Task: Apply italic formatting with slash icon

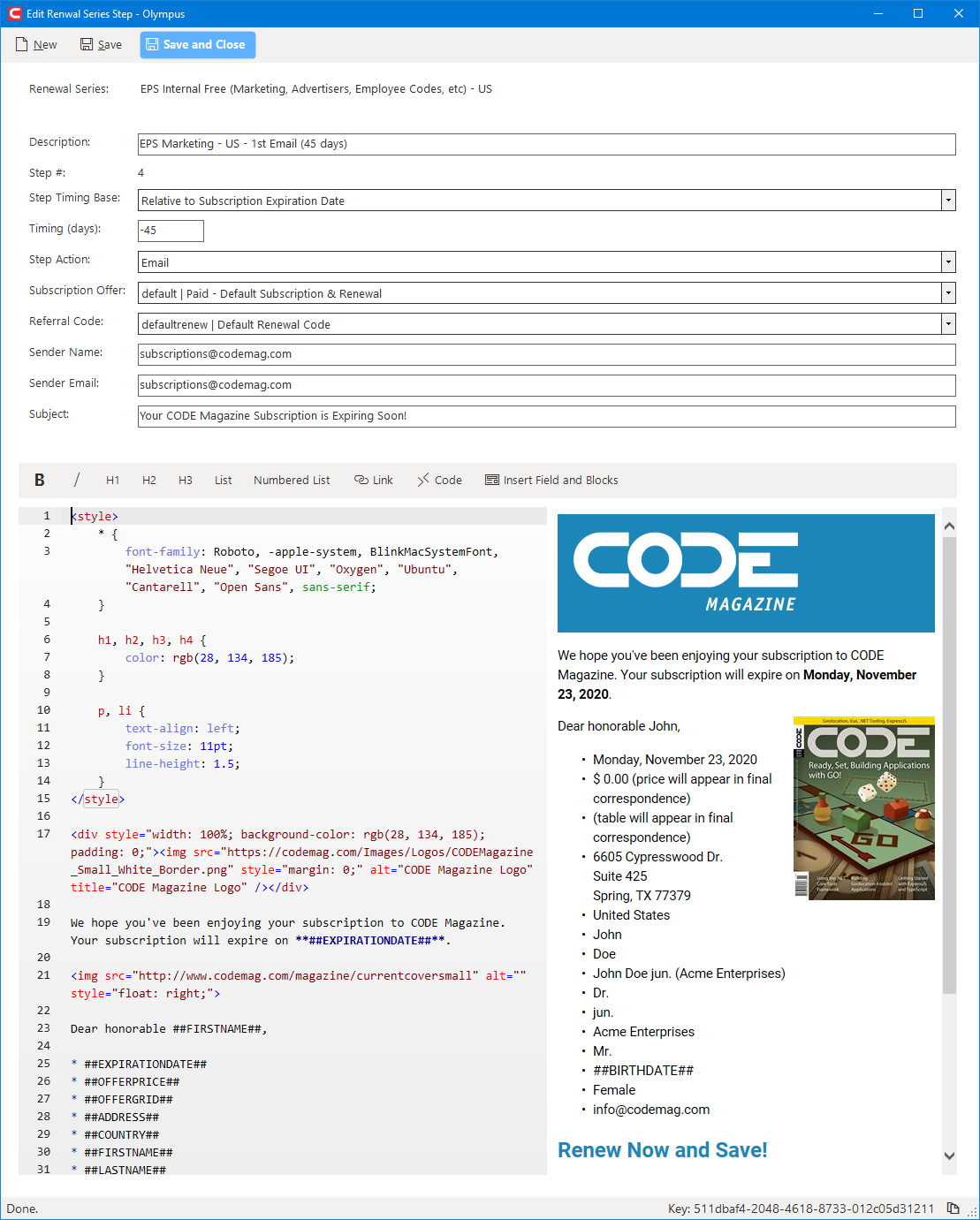Action: 77,480
